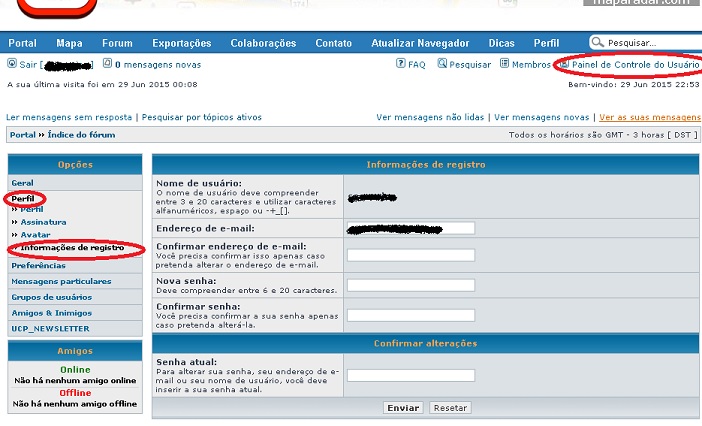Select Grupos de usuários in the sidebar
Image resolution: width=702 pixels, height=426 pixels.
(51, 297)
